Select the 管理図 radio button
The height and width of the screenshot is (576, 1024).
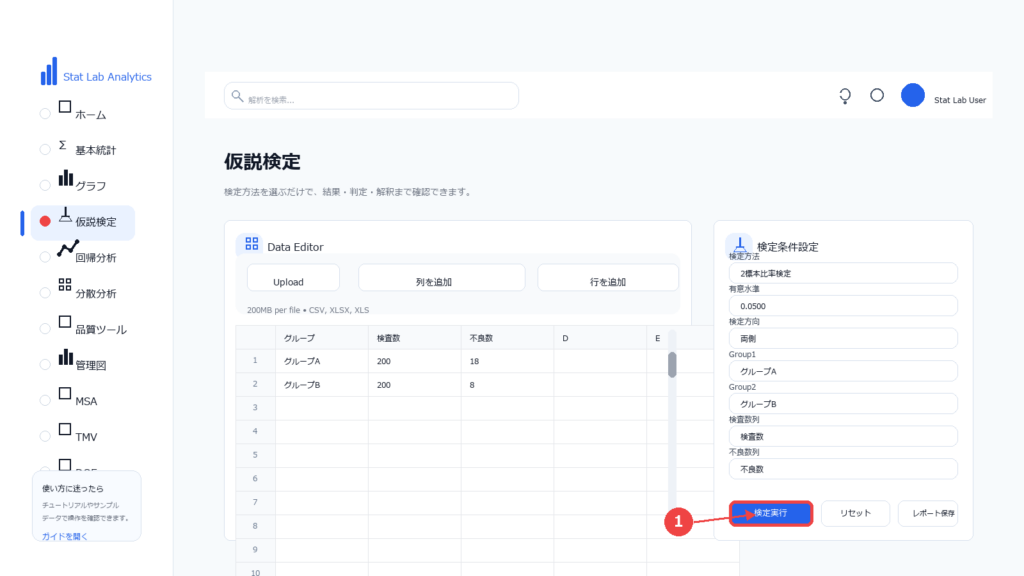[x=45, y=364]
